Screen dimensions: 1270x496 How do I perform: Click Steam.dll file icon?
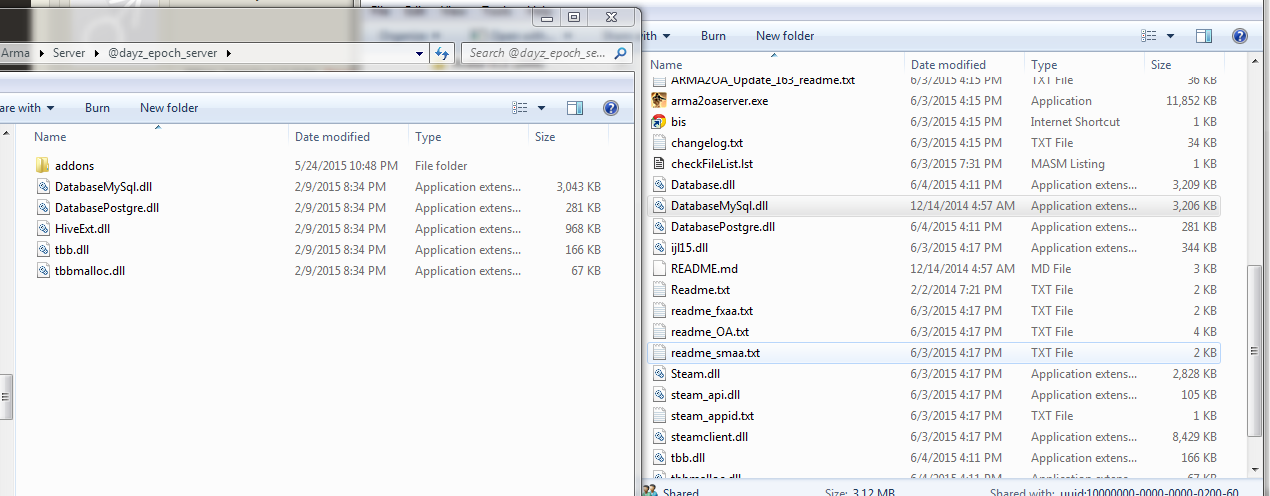658,374
